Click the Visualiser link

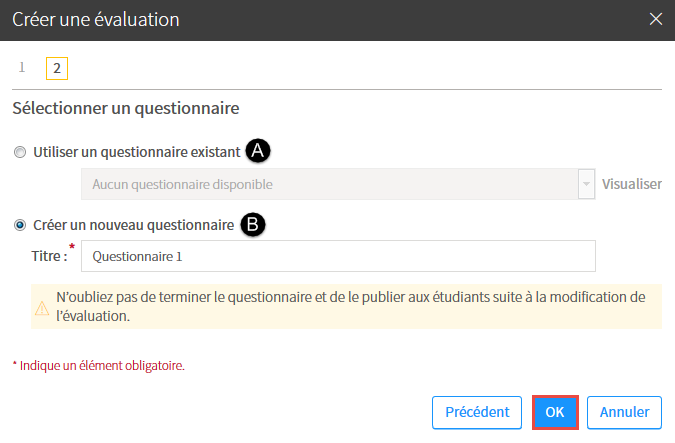(632, 184)
